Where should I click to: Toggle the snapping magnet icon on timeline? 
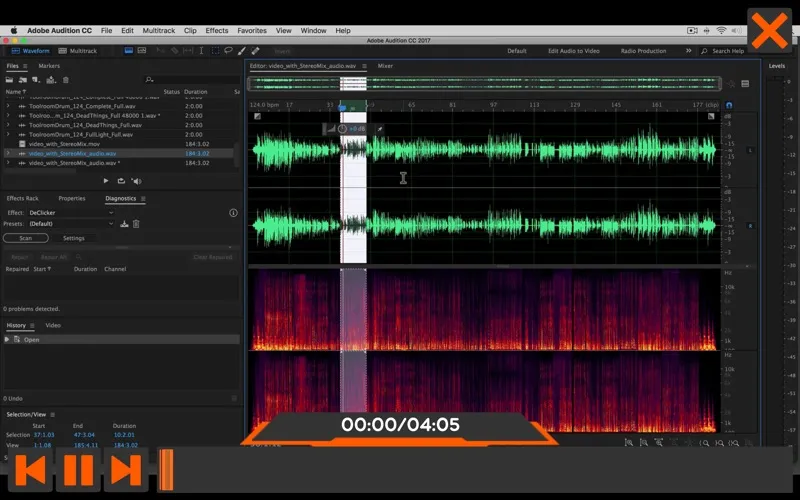click(x=729, y=105)
